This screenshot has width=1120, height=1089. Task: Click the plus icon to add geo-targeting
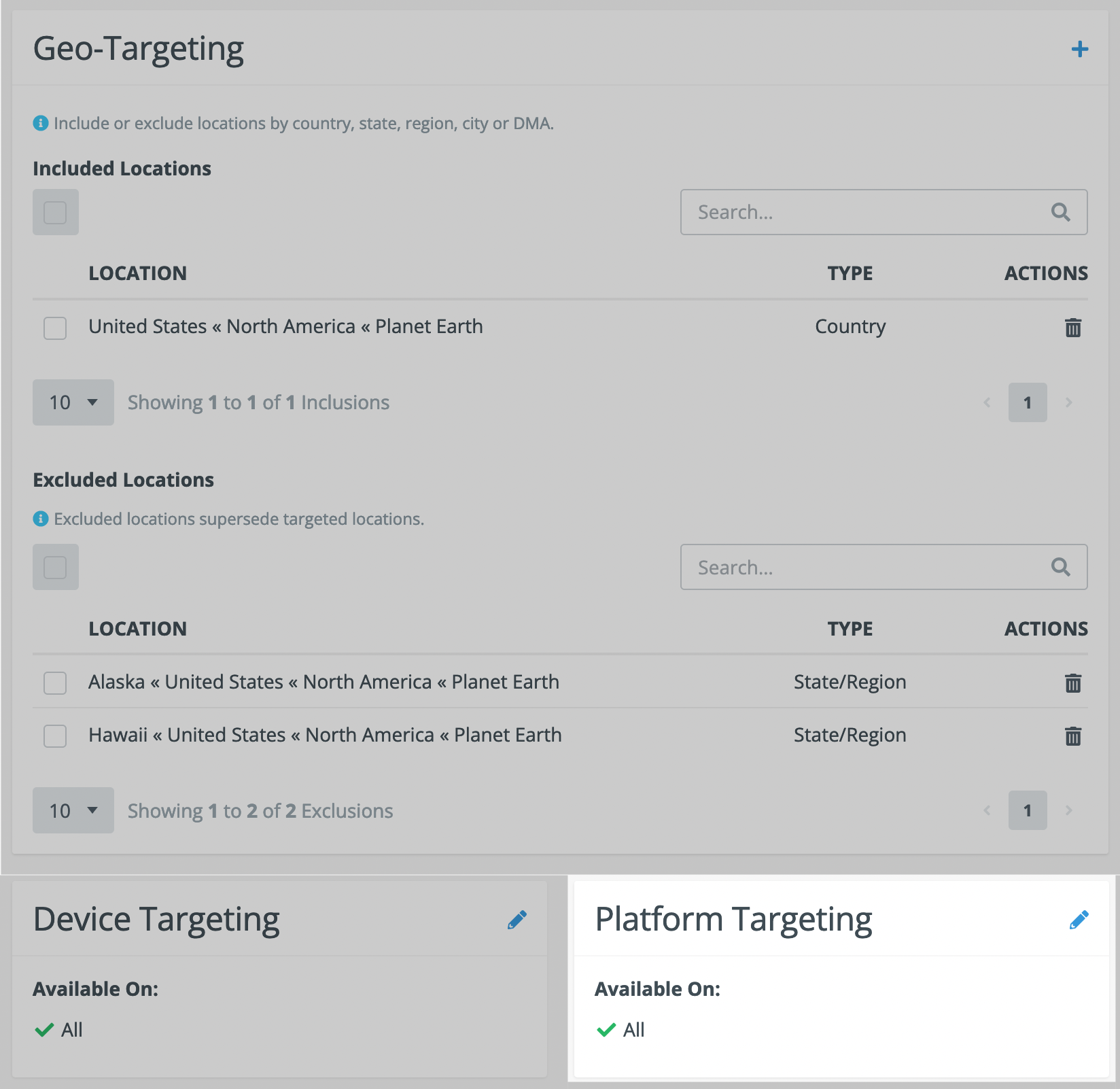(x=1079, y=49)
